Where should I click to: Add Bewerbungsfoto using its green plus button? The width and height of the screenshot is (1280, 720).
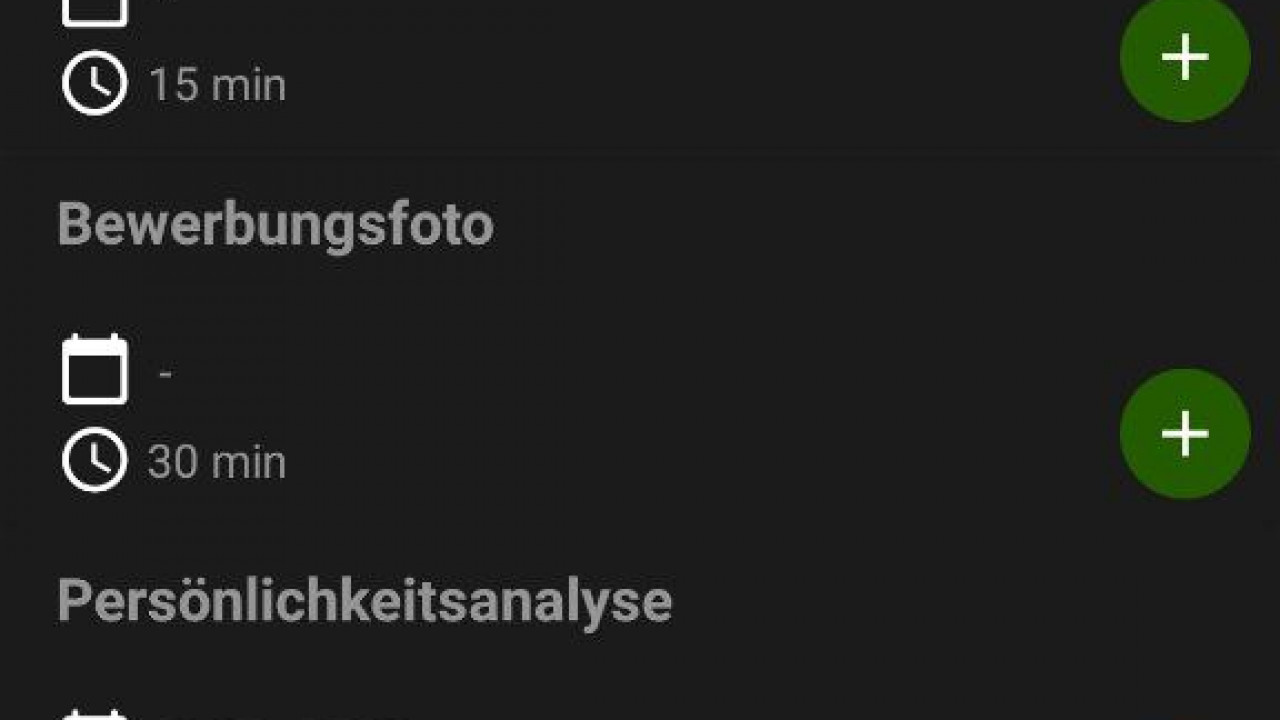1185,434
